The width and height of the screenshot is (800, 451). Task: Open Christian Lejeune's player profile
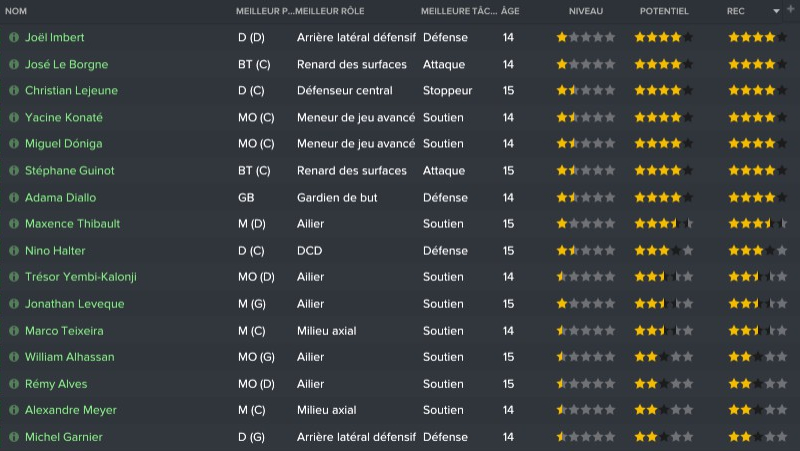[x=71, y=91]
